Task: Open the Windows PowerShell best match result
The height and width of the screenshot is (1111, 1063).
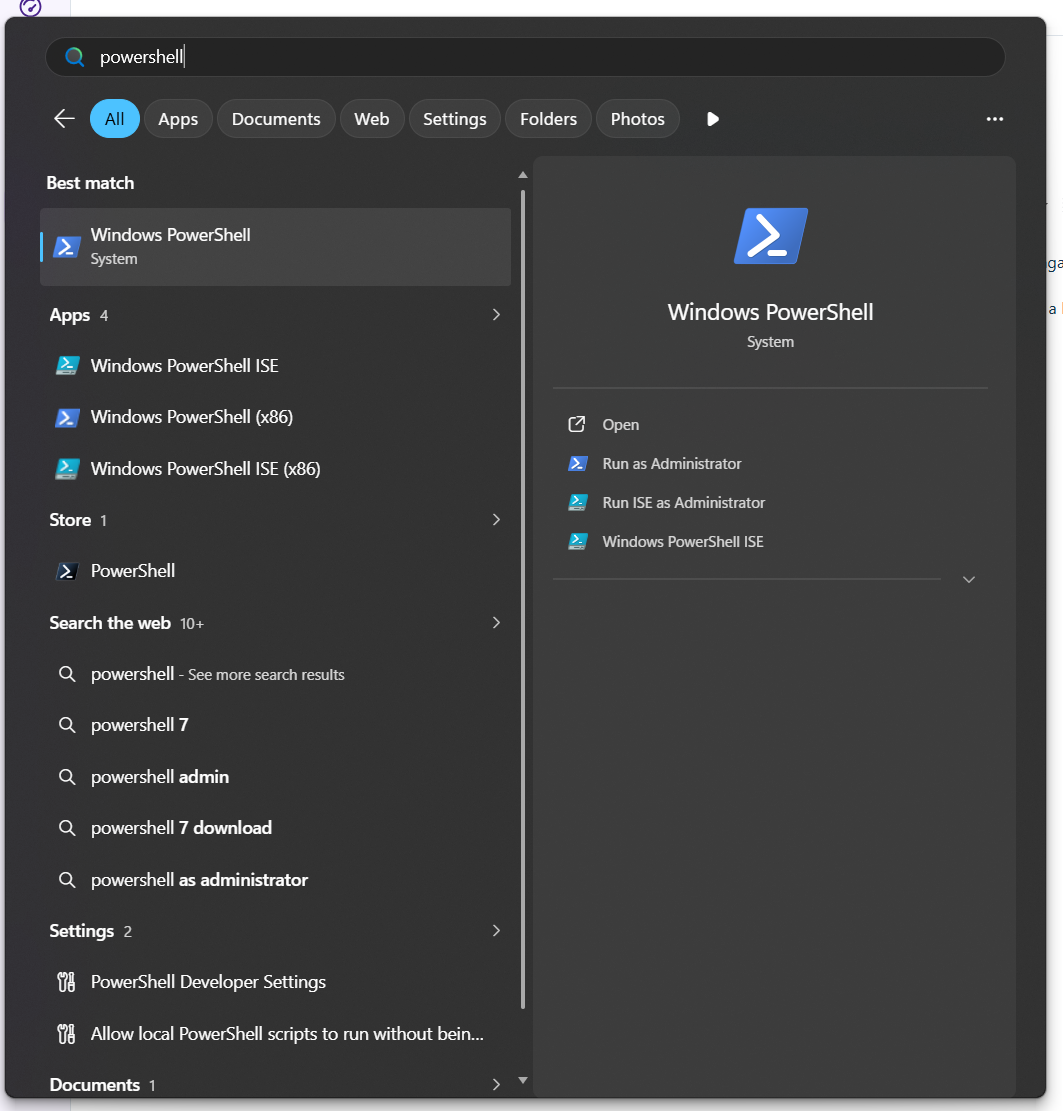Action: (x=275, y=247)
